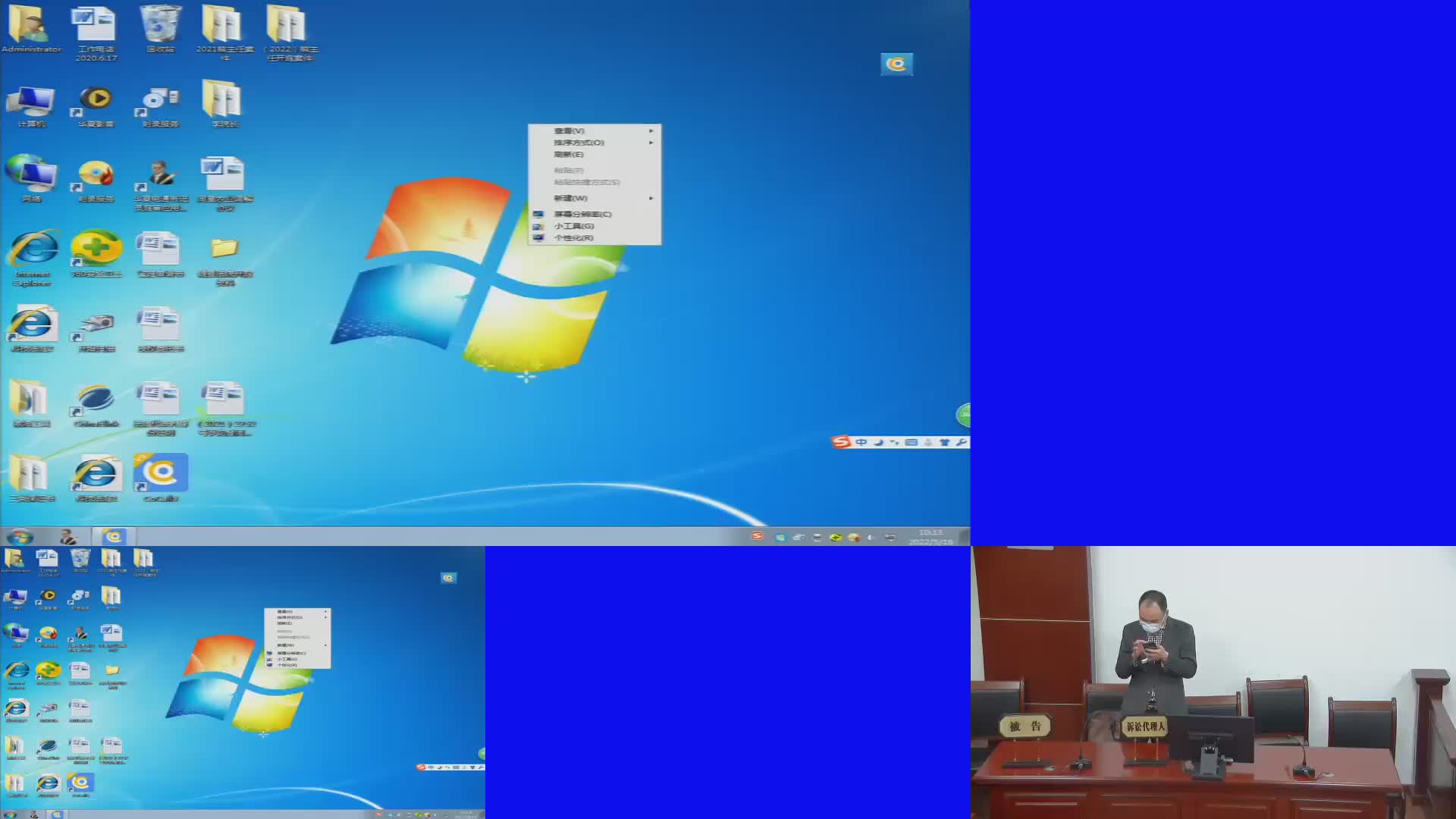Open wrench settings icon on IME bar, large view
This screenshot has width=1456, height=819.
point(961,442)
